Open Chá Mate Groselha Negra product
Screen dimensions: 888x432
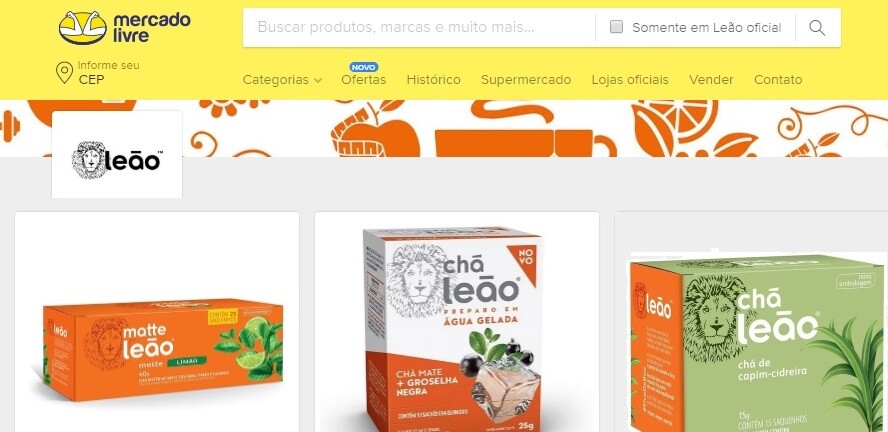pyautogui.click(x=456, y=322)
